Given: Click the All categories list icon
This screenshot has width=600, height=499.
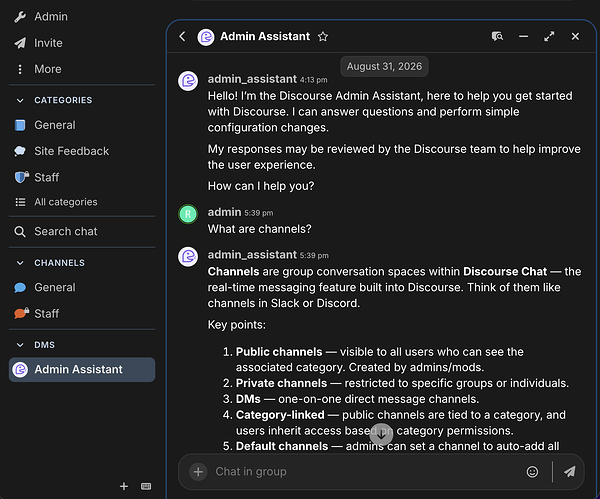Looking at the screenshot, I should [20, 202].
